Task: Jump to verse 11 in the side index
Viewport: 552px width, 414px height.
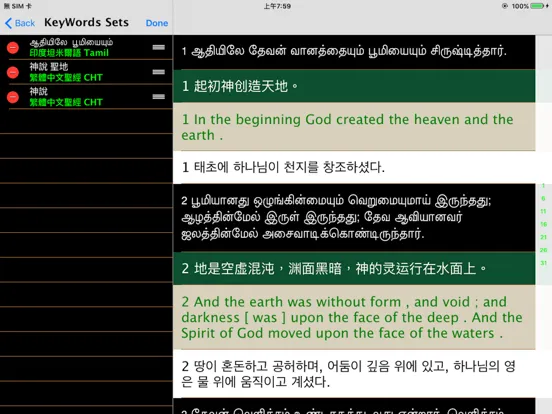Action: pos(544,211)
